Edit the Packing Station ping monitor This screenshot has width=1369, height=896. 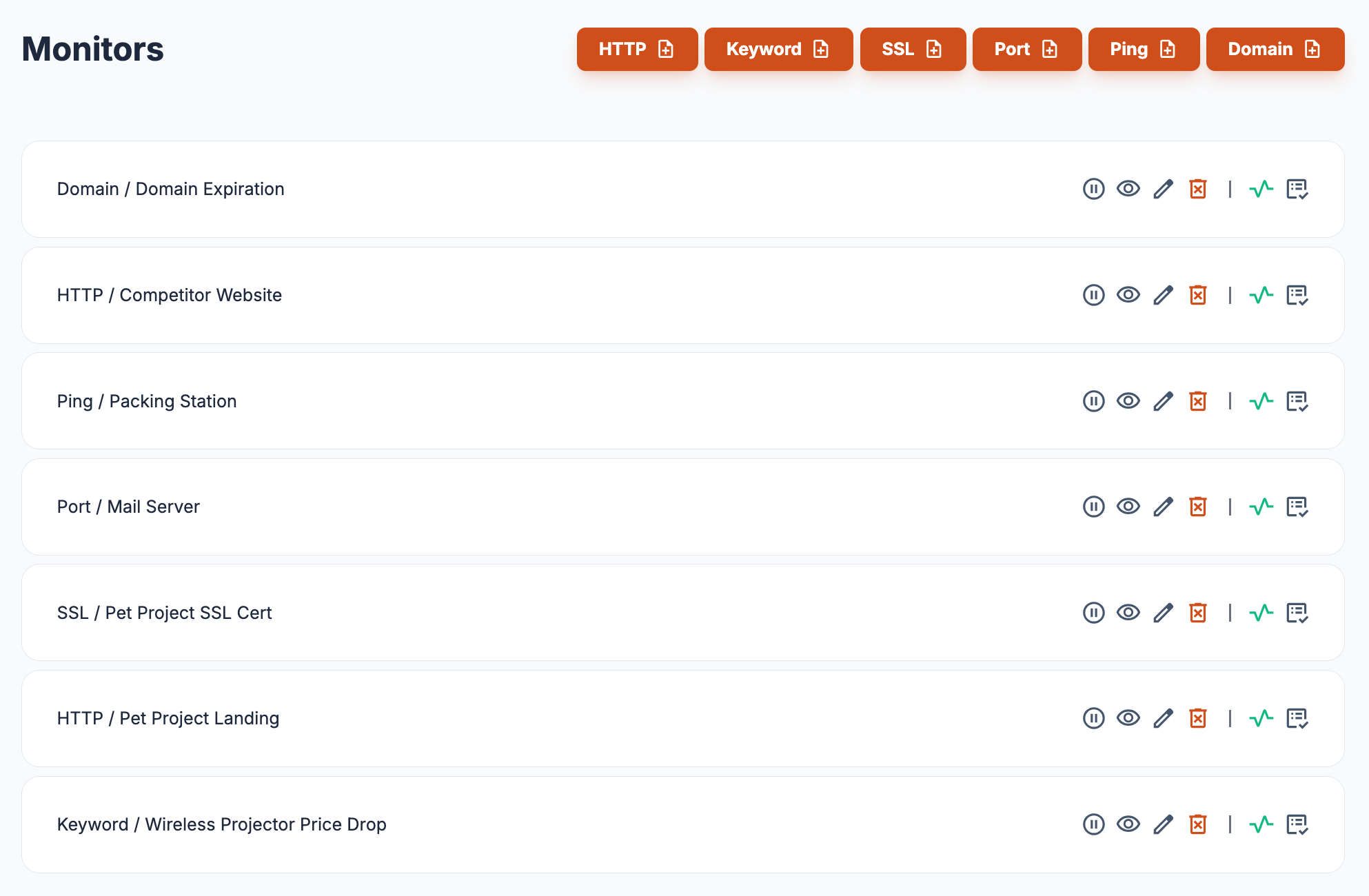(1163, 401)
